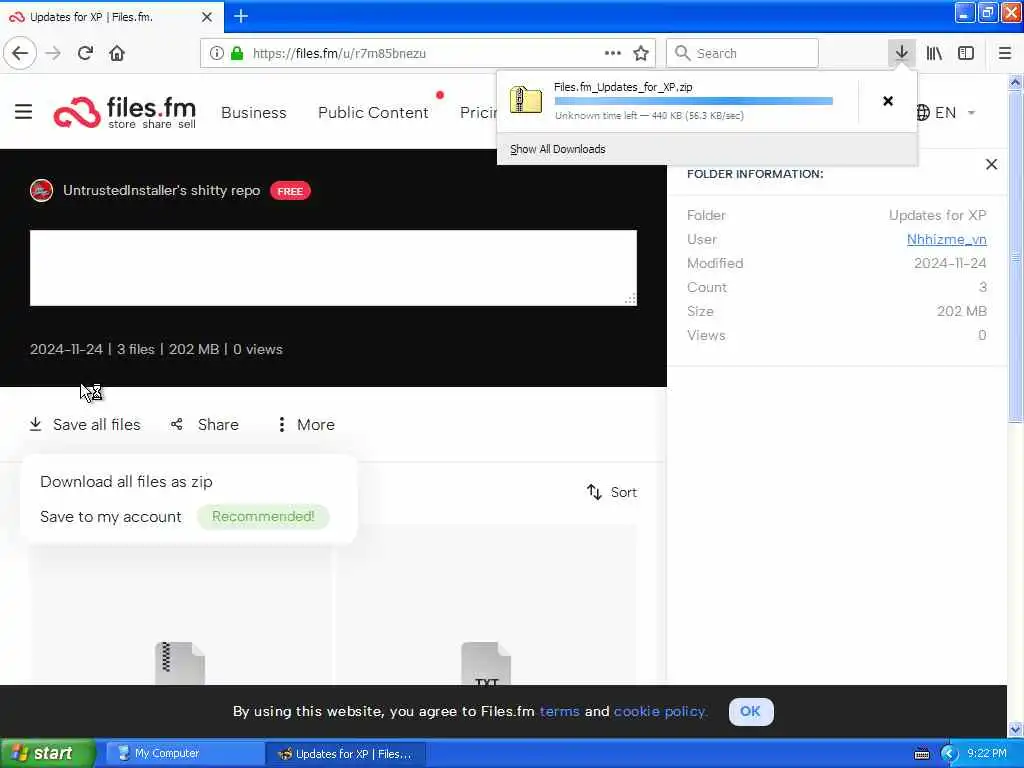The height and width of the screenshot is (768, 1024).
Task: Open page actions three-dot menu
Action: point(613,53)
